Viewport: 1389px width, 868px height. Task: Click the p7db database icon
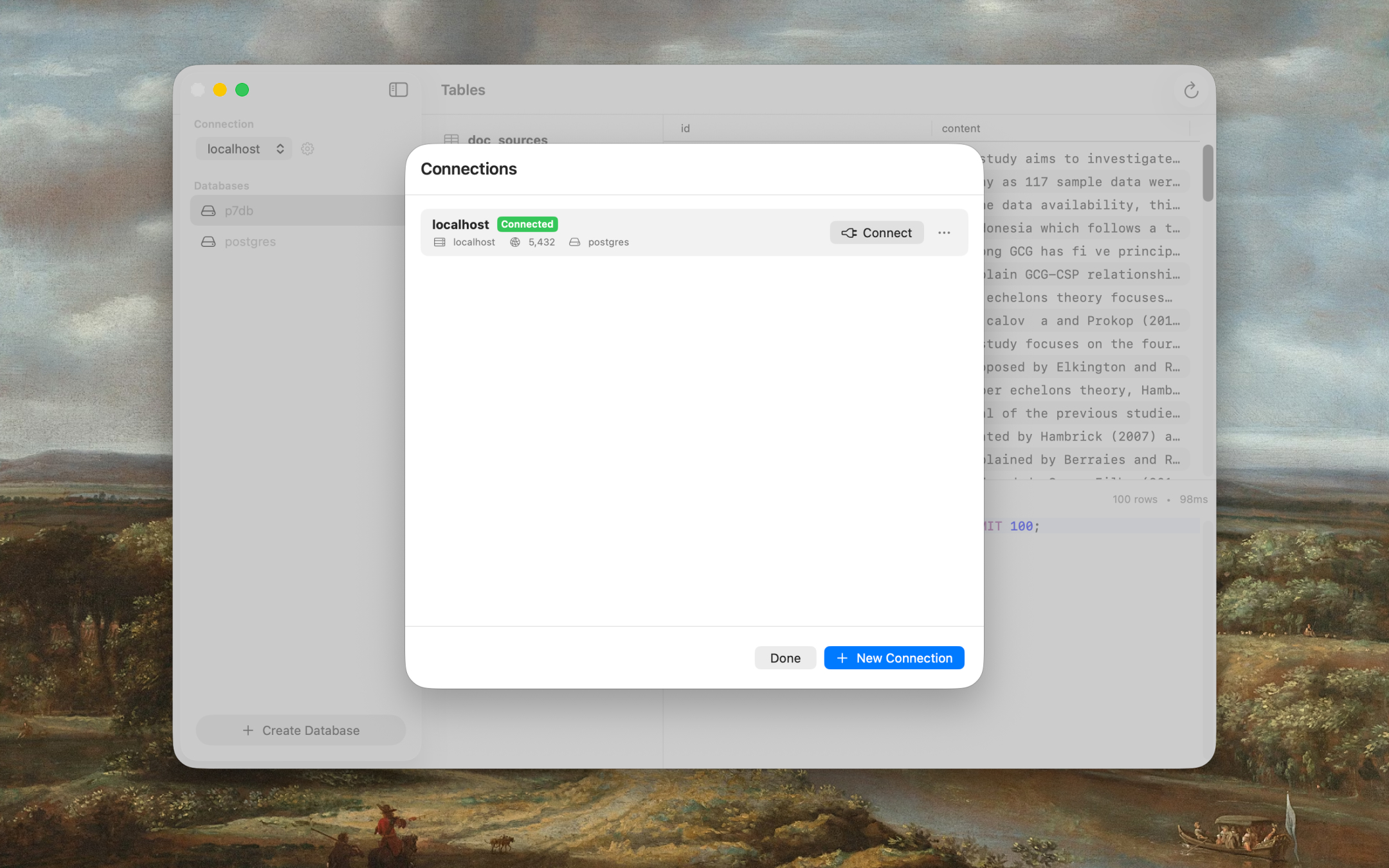pyautogui.click(x=208, y=210)
